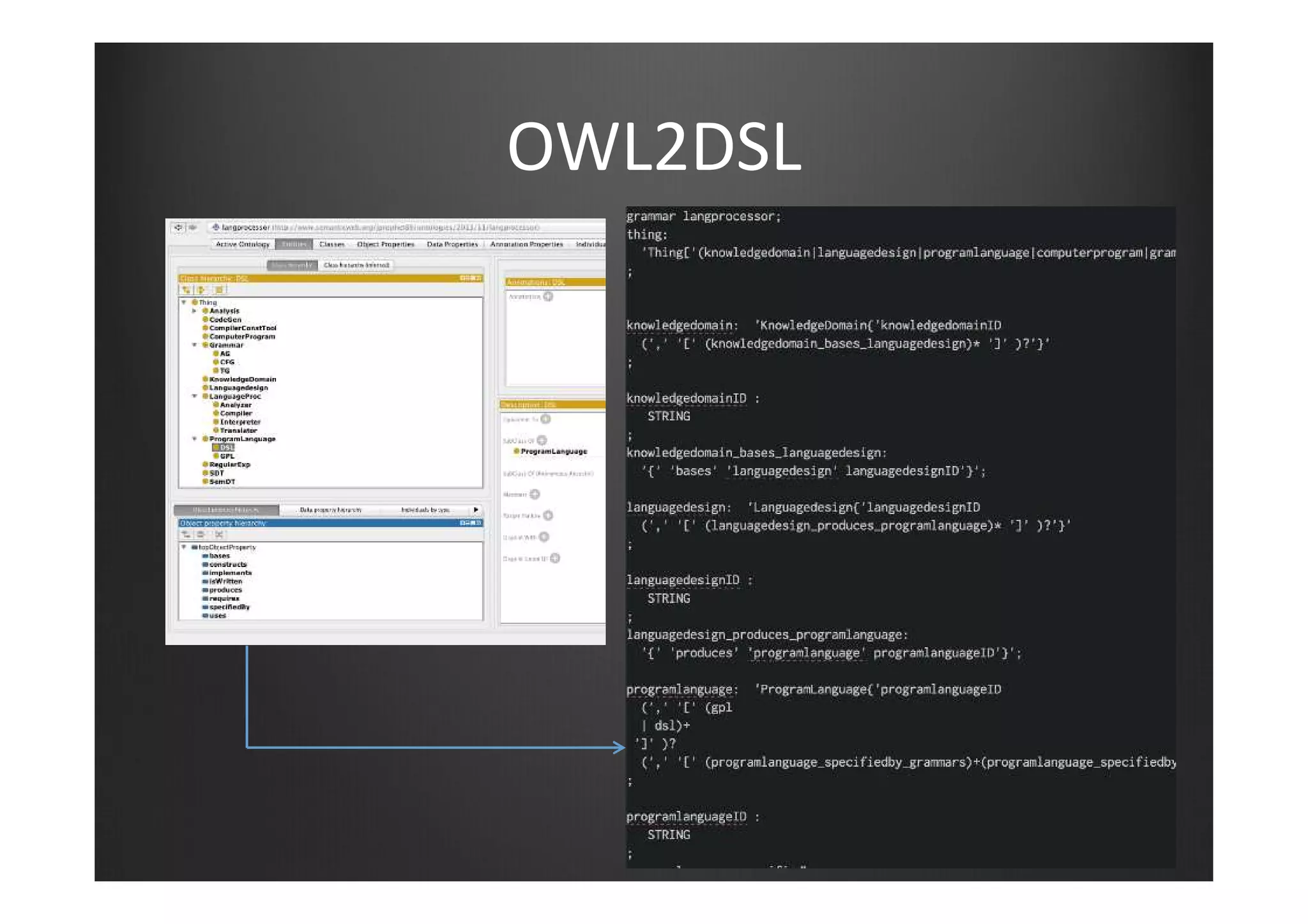The width and height of the screenshot is (1308, 924).
Task: Select the bases object property
Action: coord(216,556)
